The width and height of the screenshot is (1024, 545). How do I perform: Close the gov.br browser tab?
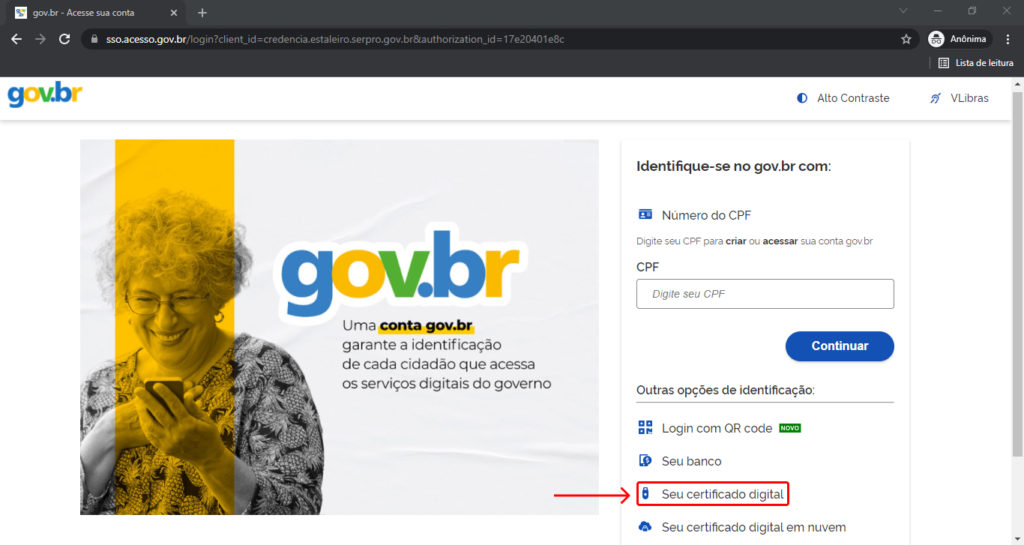[174, 12]
